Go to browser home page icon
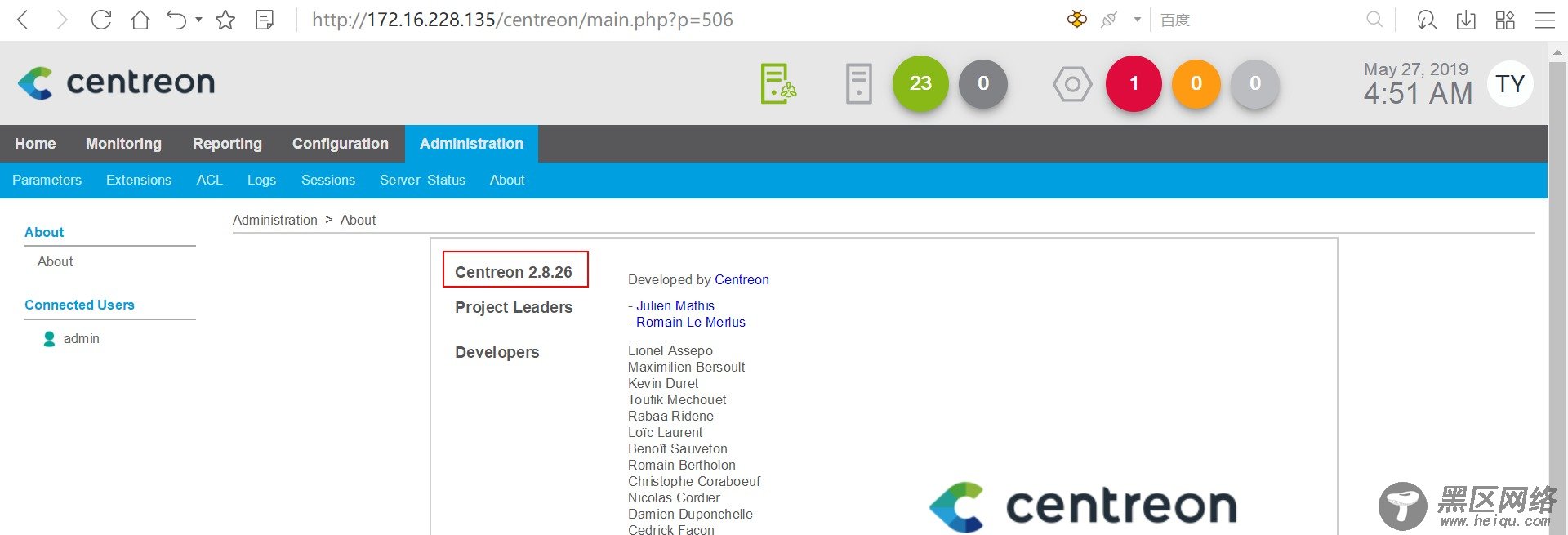 [140, 20]
